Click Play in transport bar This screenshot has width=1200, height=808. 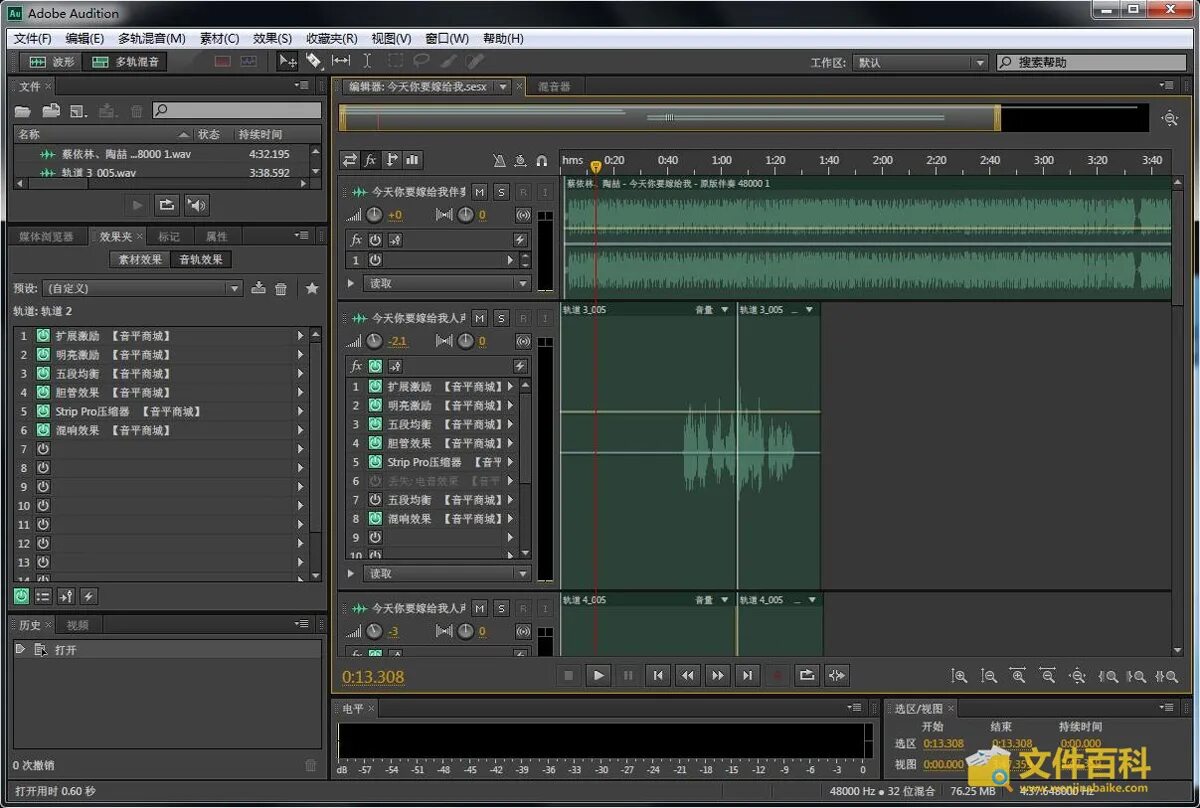point(598,675)
